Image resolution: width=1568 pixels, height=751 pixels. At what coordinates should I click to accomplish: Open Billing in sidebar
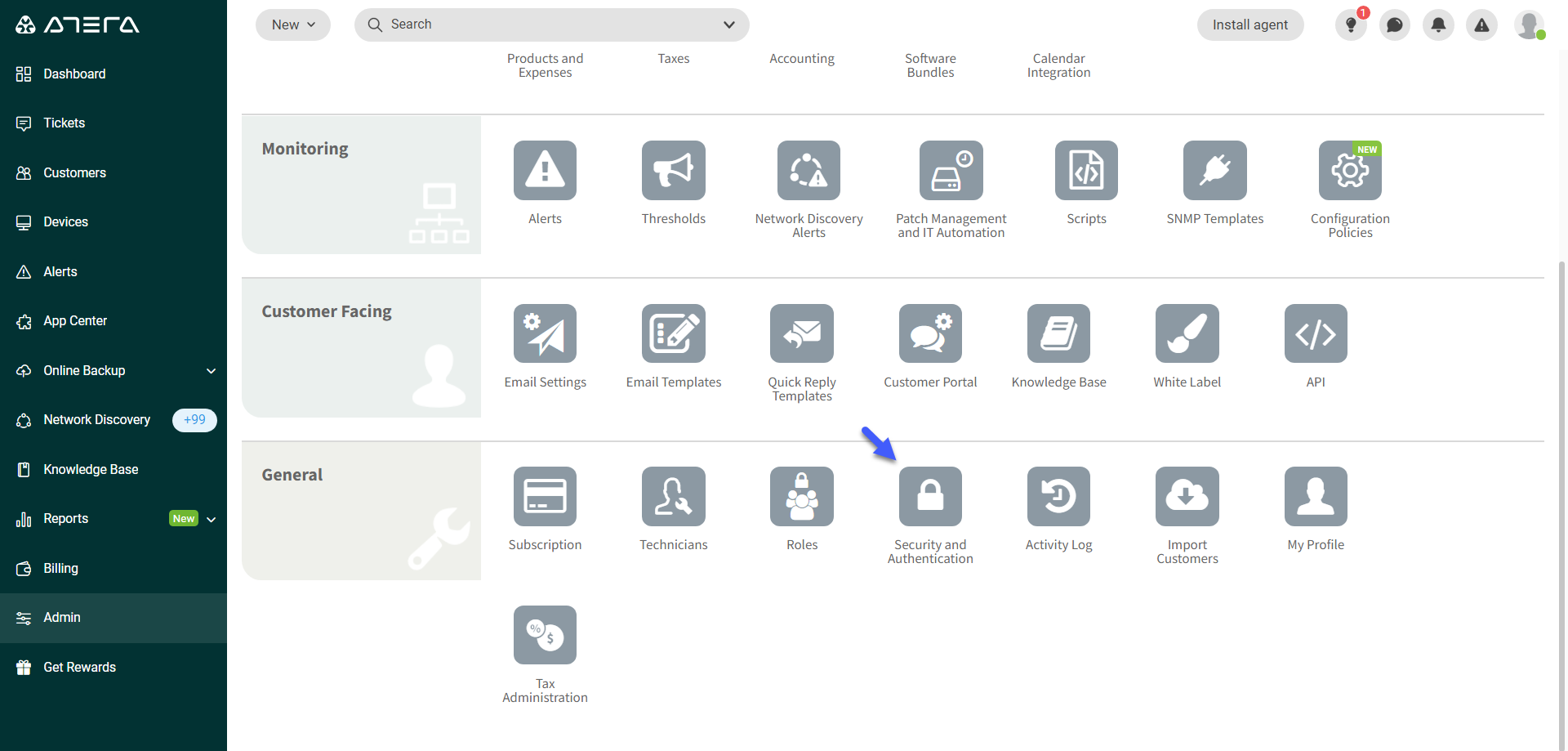pos(114,568)
